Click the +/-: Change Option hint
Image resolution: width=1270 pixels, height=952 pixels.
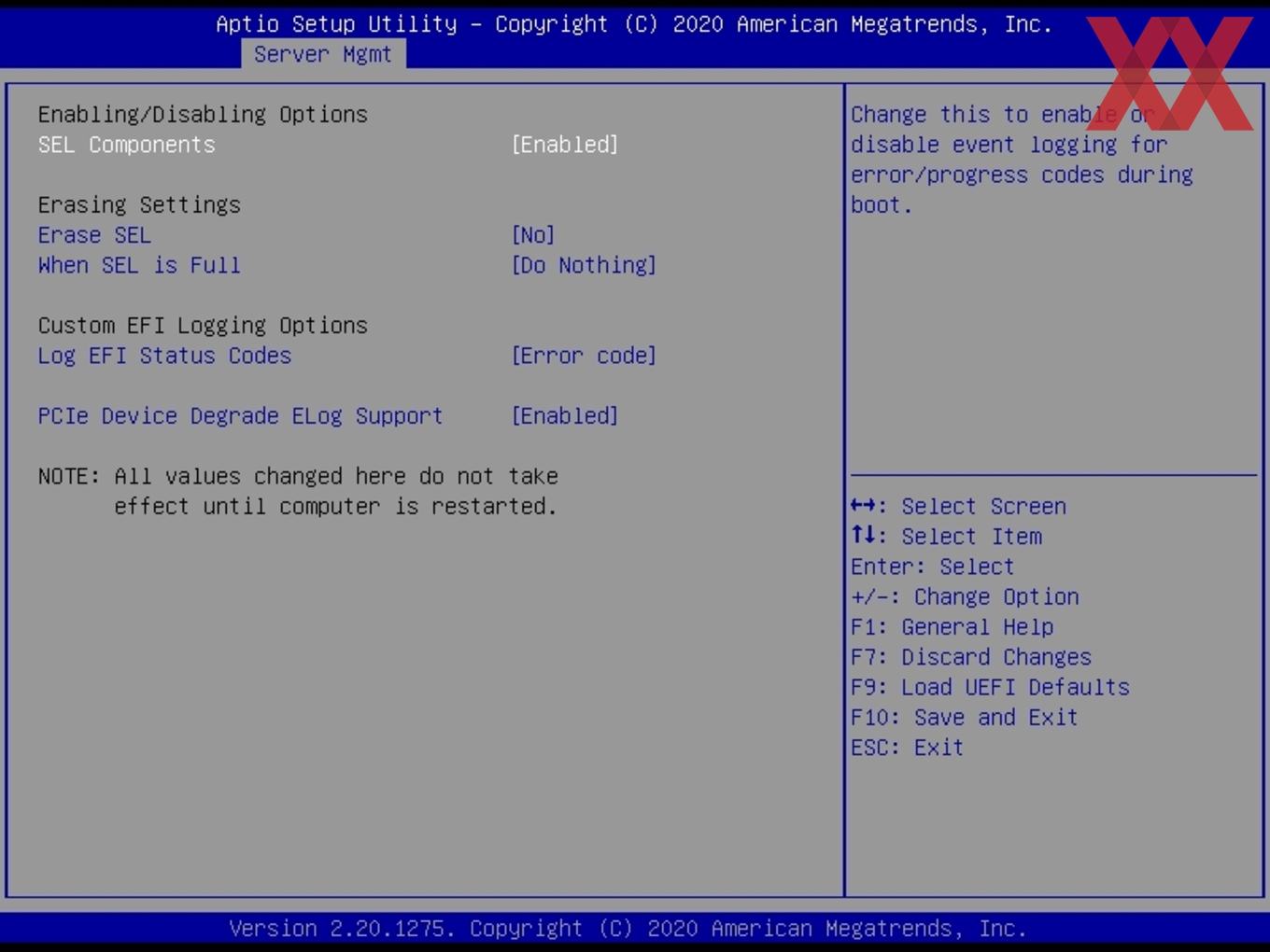pyautogui.click(x=965, y=597)
